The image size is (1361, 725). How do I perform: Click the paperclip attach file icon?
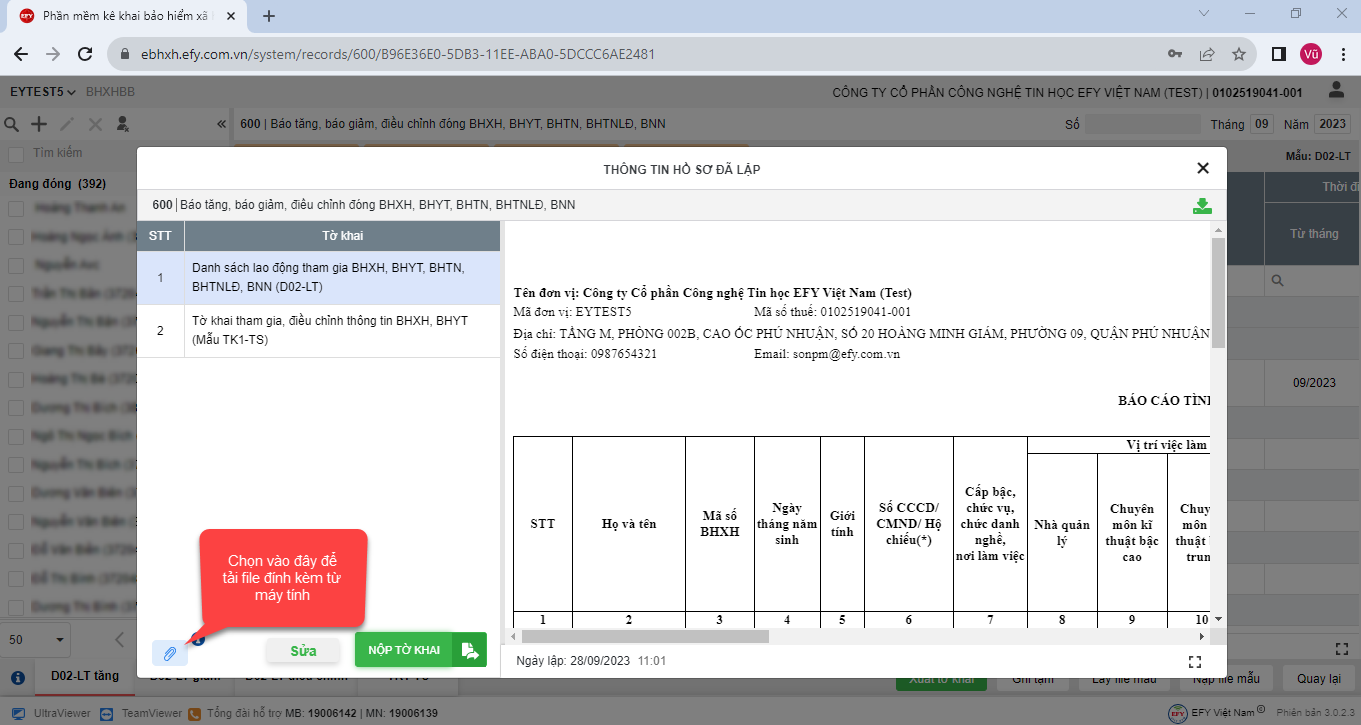point(170,653)
